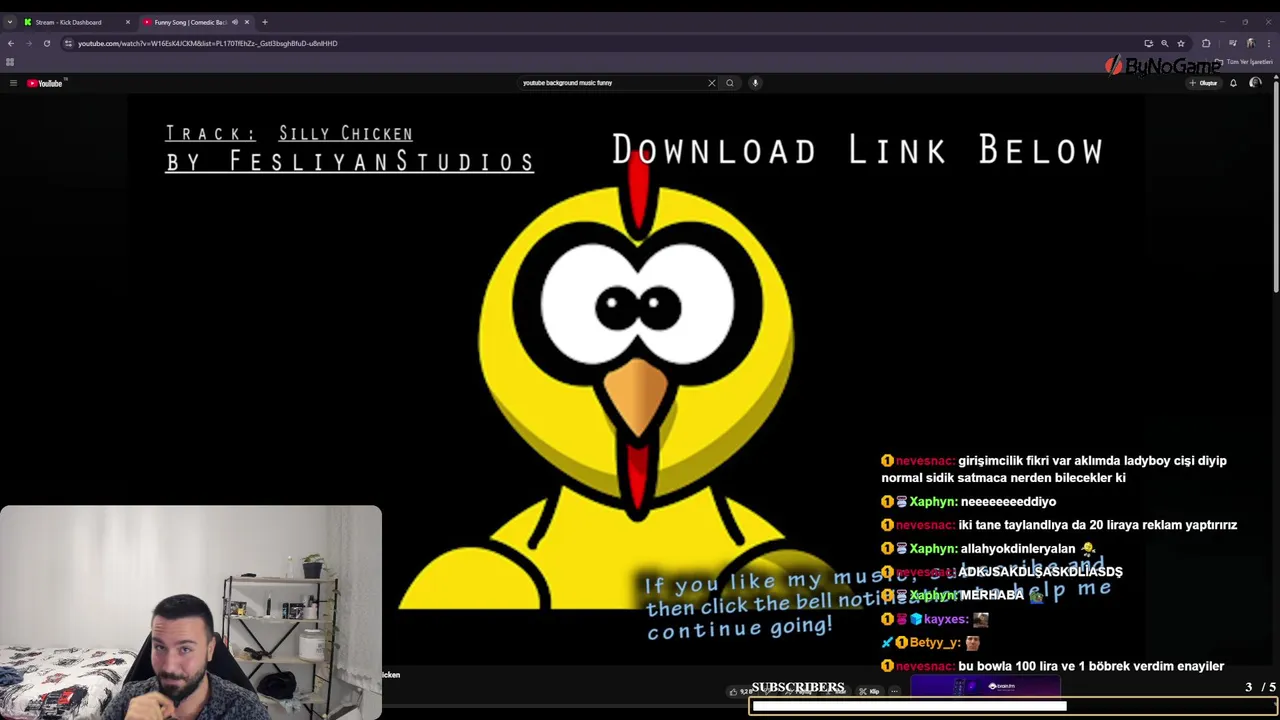Mute the tab via its speaker icon
1280x720 pixels.
coord(235,22)
